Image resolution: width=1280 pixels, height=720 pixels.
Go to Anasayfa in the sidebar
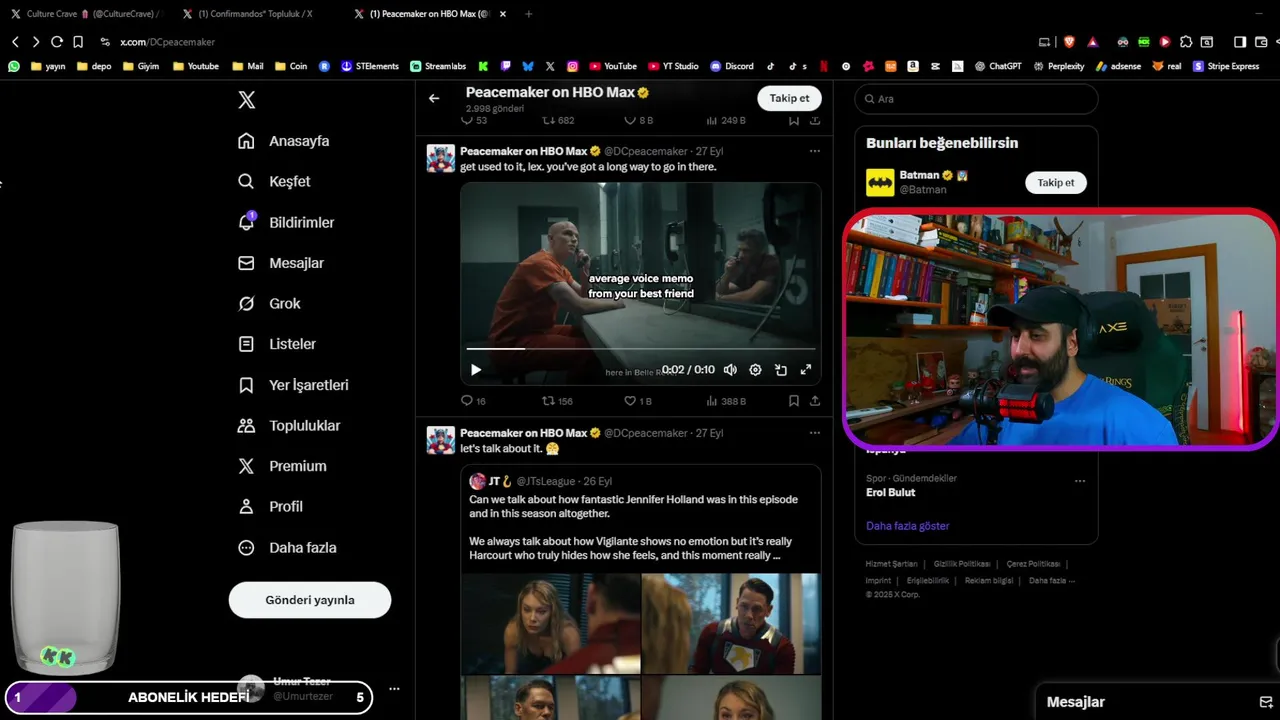[x=283, y=141]
